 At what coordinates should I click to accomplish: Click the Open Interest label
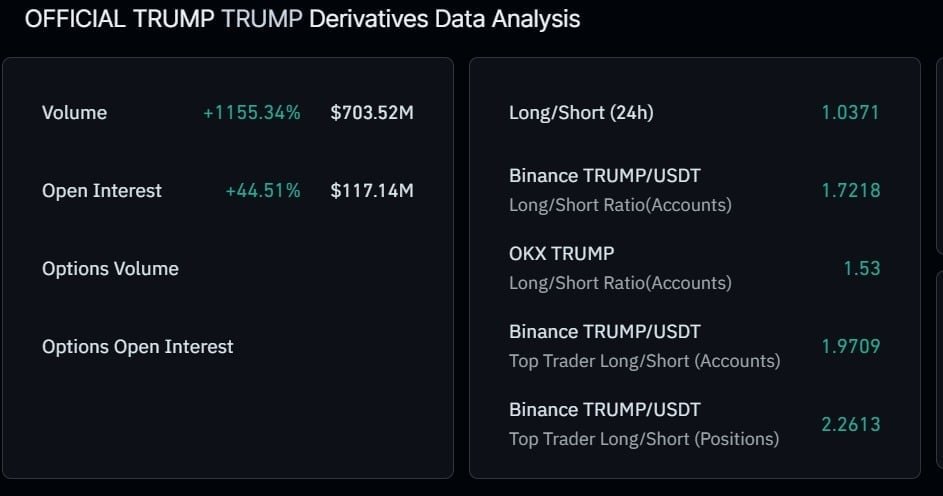102,191
